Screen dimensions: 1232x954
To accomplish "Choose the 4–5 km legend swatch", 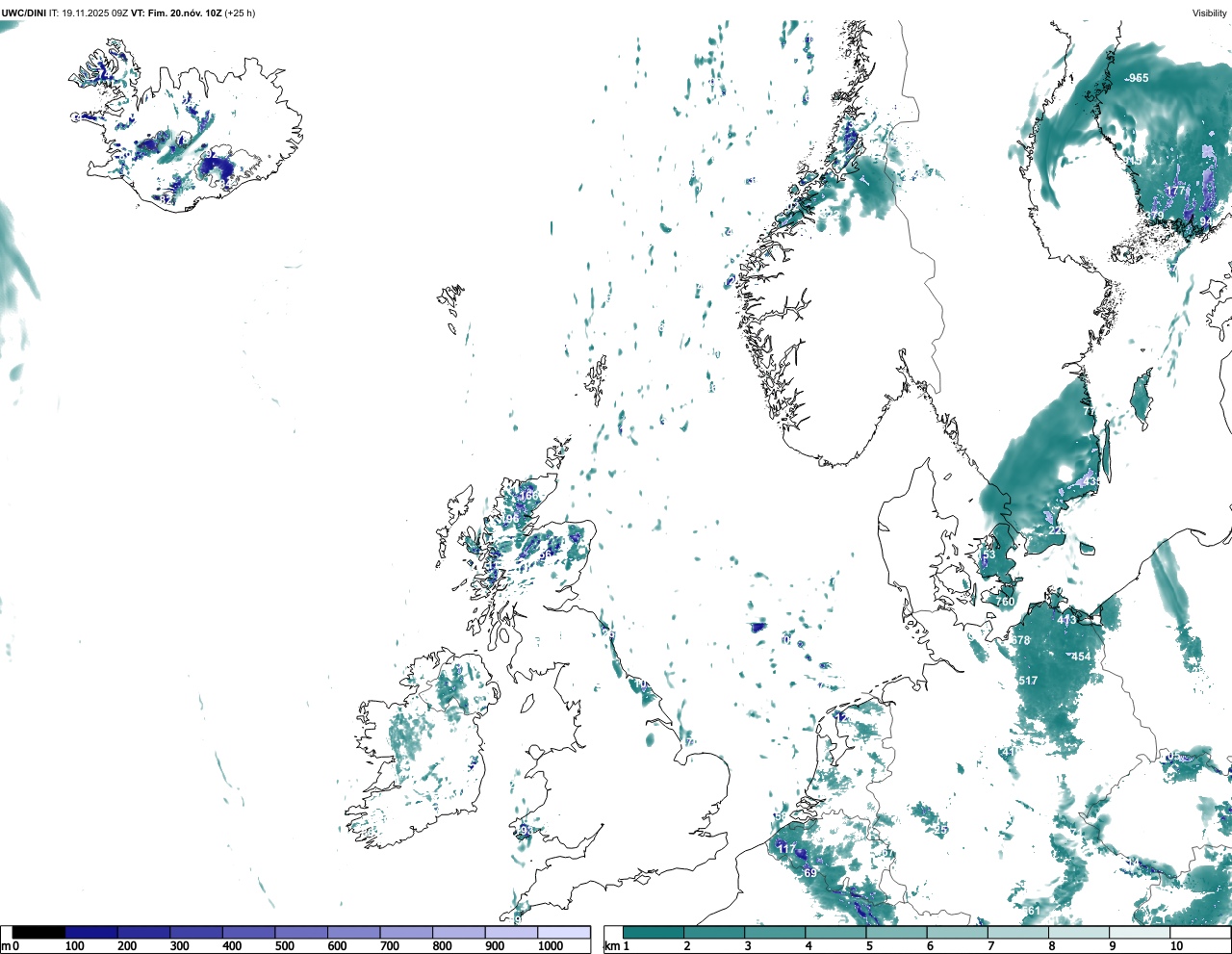I will [x=835, y=933].
